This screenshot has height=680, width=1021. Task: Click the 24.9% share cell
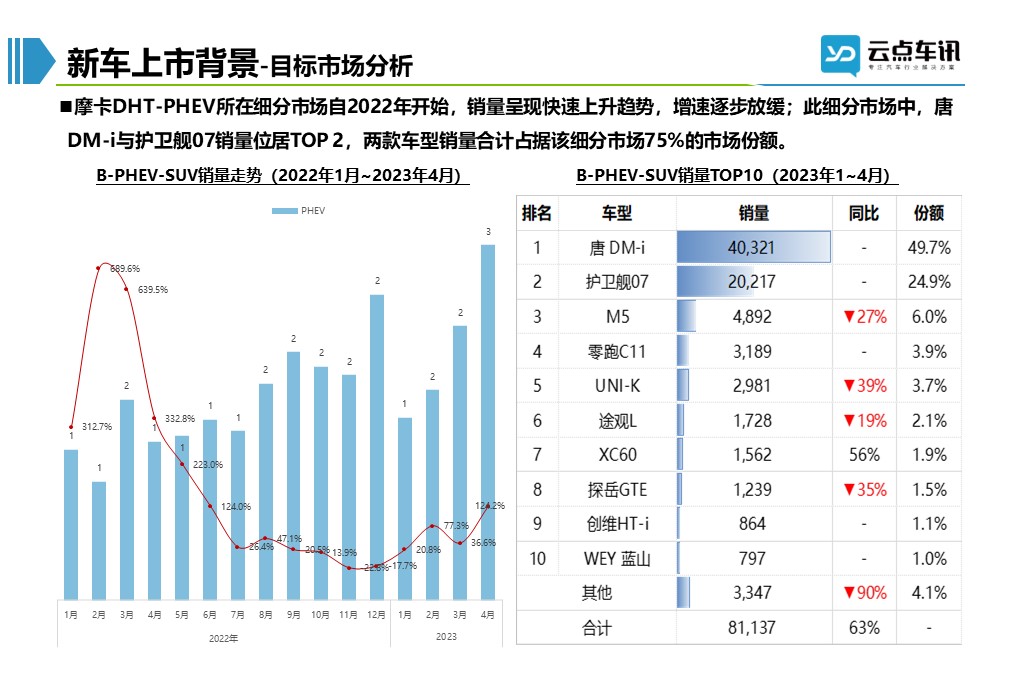[x=929, y=281]
